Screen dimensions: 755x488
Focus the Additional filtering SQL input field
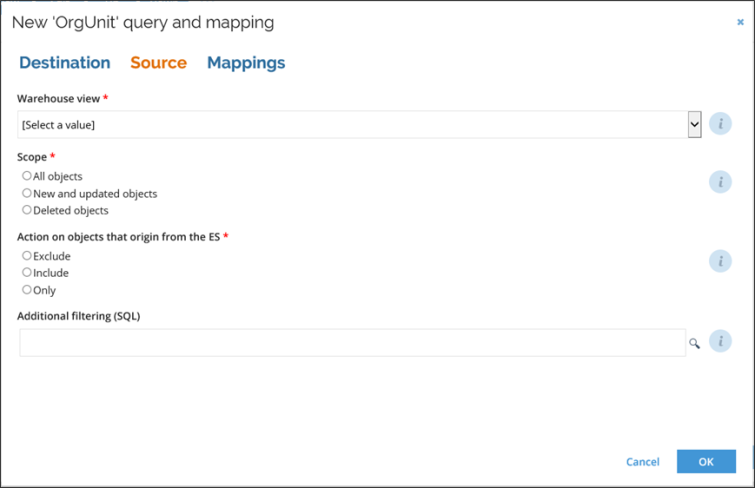tap(352, 343)
